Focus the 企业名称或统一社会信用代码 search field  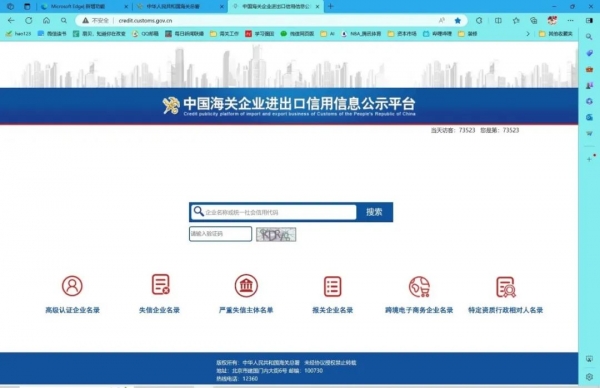(x=274, y=212)
